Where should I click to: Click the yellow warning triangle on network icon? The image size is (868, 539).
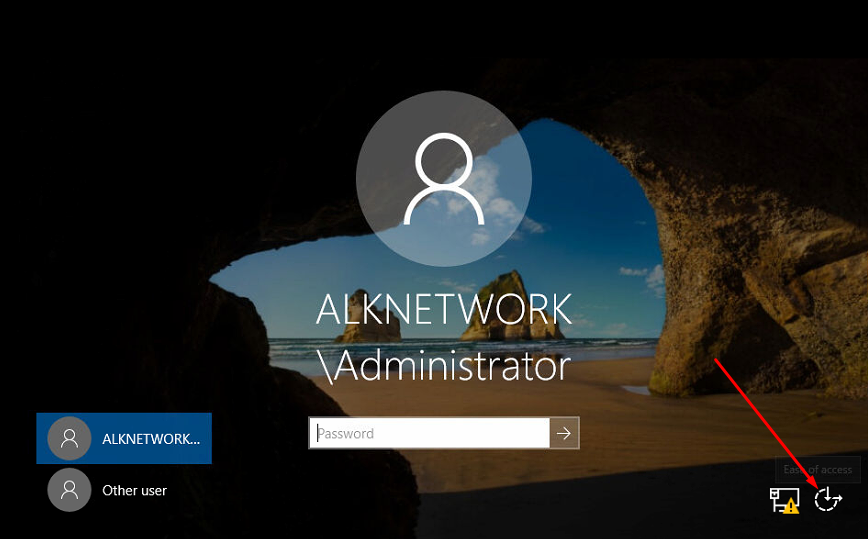[791, 506]
